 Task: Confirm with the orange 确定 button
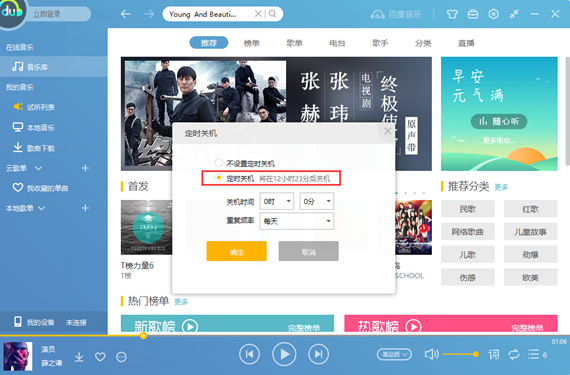tap(237, 251)
